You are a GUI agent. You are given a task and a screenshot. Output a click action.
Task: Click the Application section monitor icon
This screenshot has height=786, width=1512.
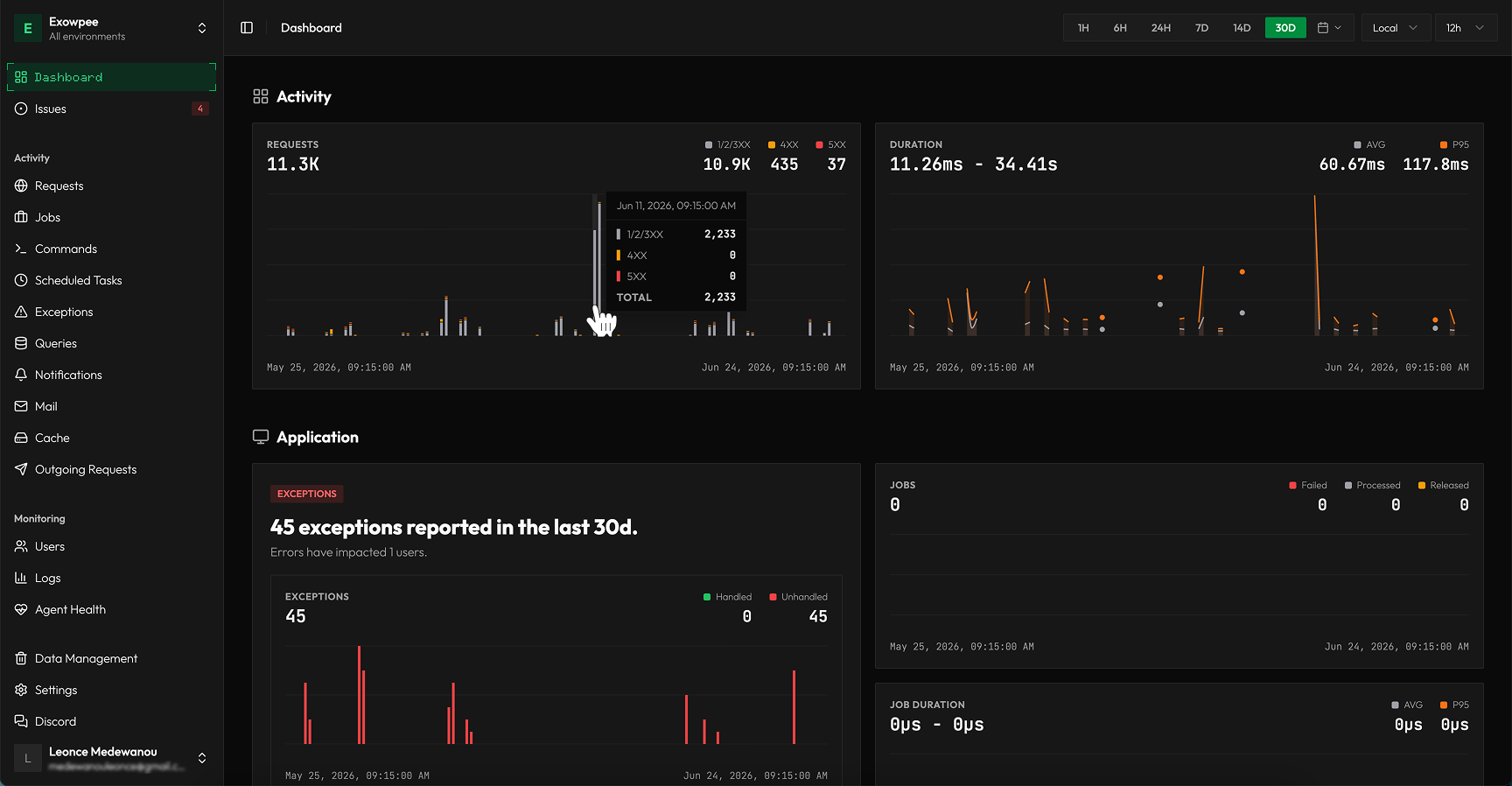point(261,437)
